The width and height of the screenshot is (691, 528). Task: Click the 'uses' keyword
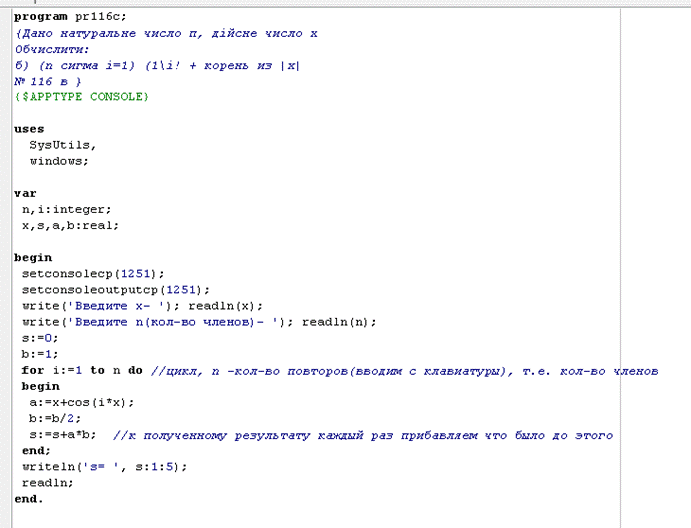(x=29, y=129)
